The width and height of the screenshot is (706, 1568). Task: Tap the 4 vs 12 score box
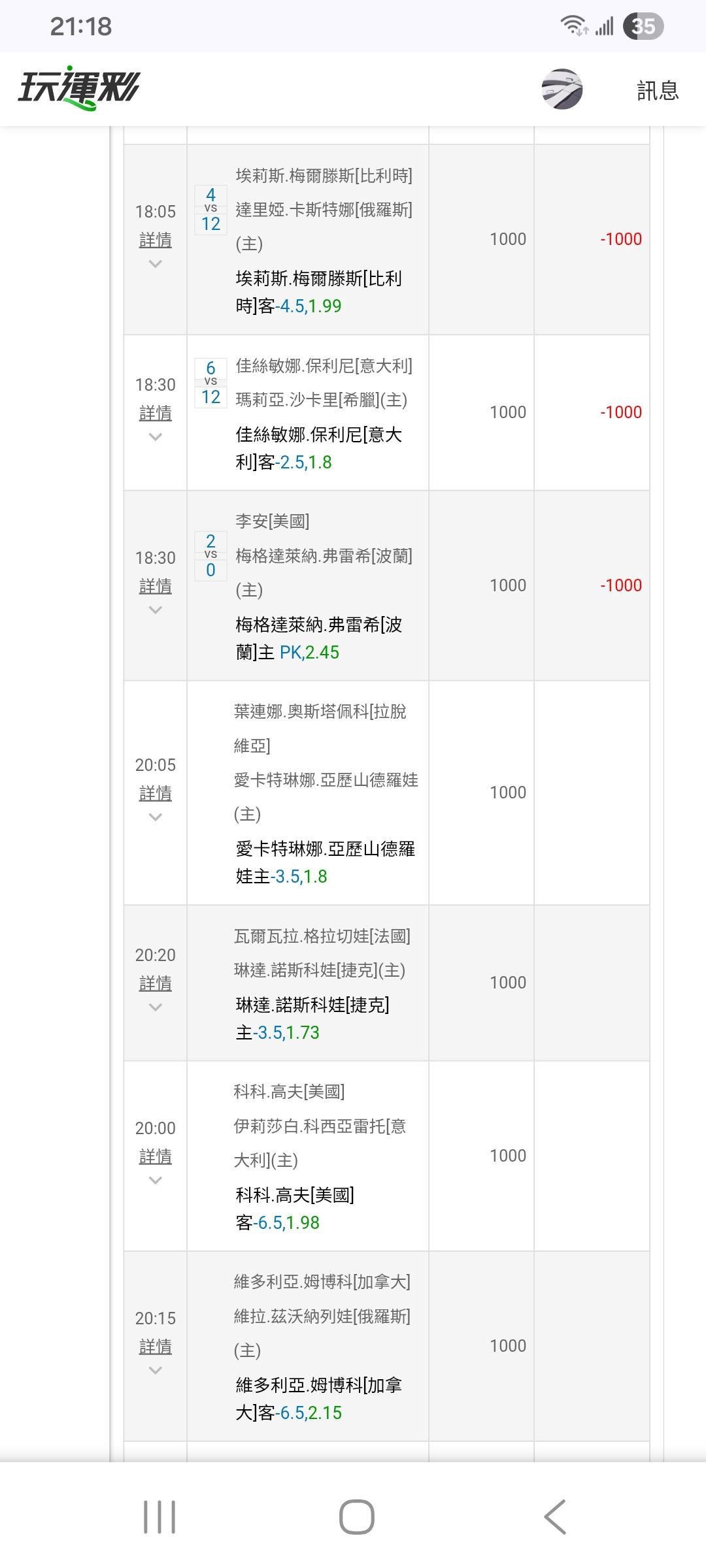210,210
